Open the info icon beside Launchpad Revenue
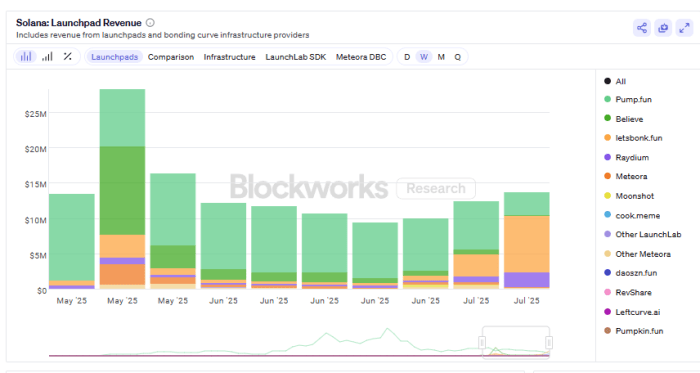700x373 pixels. point(150,22)
